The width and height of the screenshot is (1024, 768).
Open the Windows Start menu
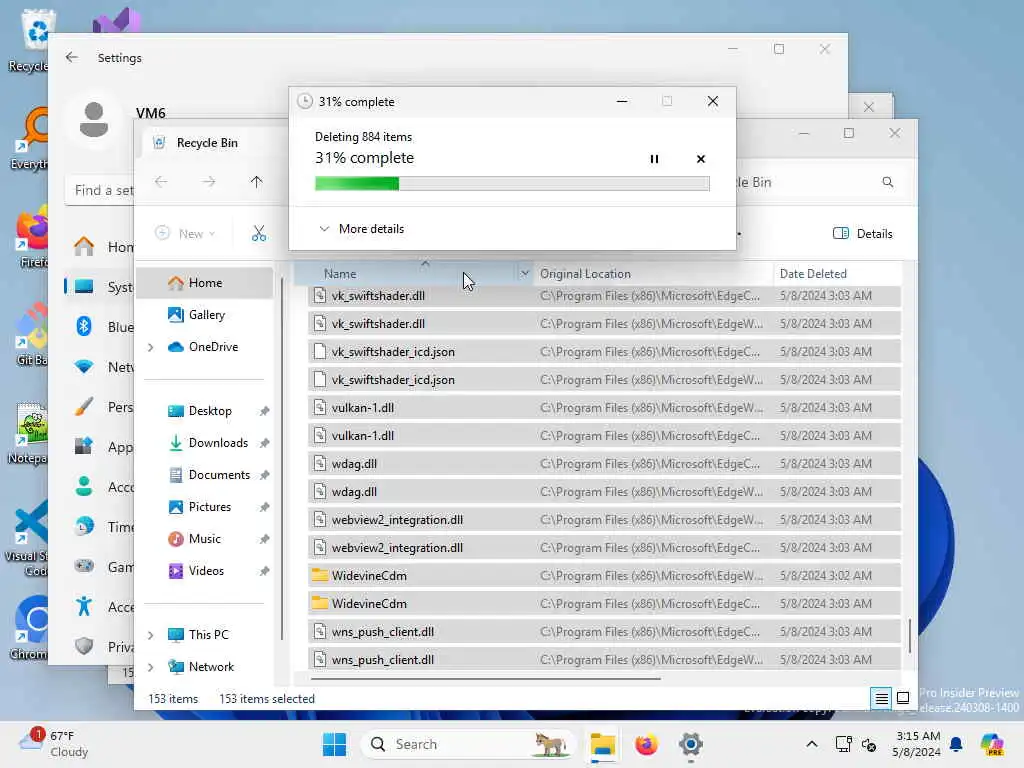pyautogui.click(x=334, y=744)
